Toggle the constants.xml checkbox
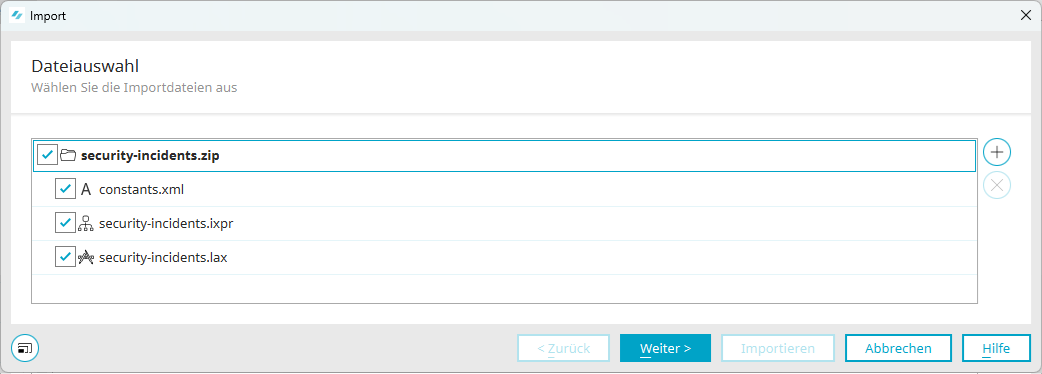The image size is (1042, 374). click(65, 189)
